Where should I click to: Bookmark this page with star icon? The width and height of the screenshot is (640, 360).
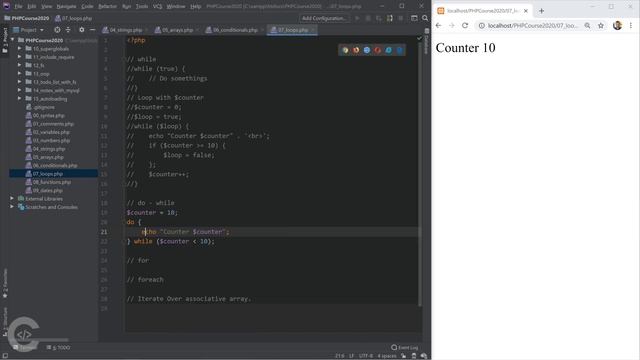pyautogui.click(x=601, y=25)
